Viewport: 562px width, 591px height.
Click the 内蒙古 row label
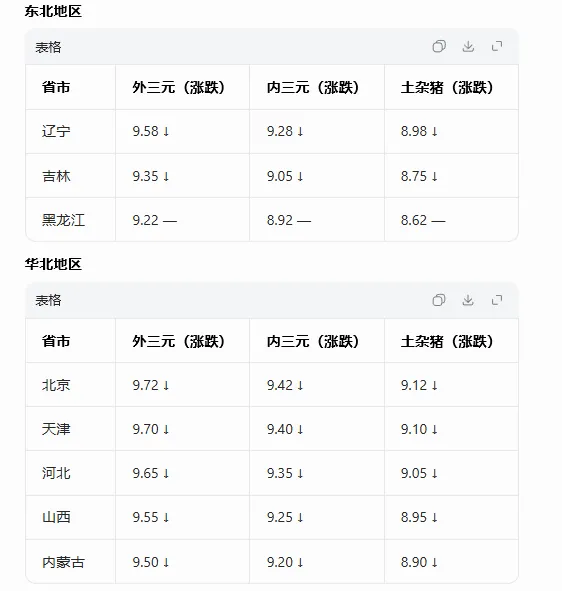(x=63, y=562)
